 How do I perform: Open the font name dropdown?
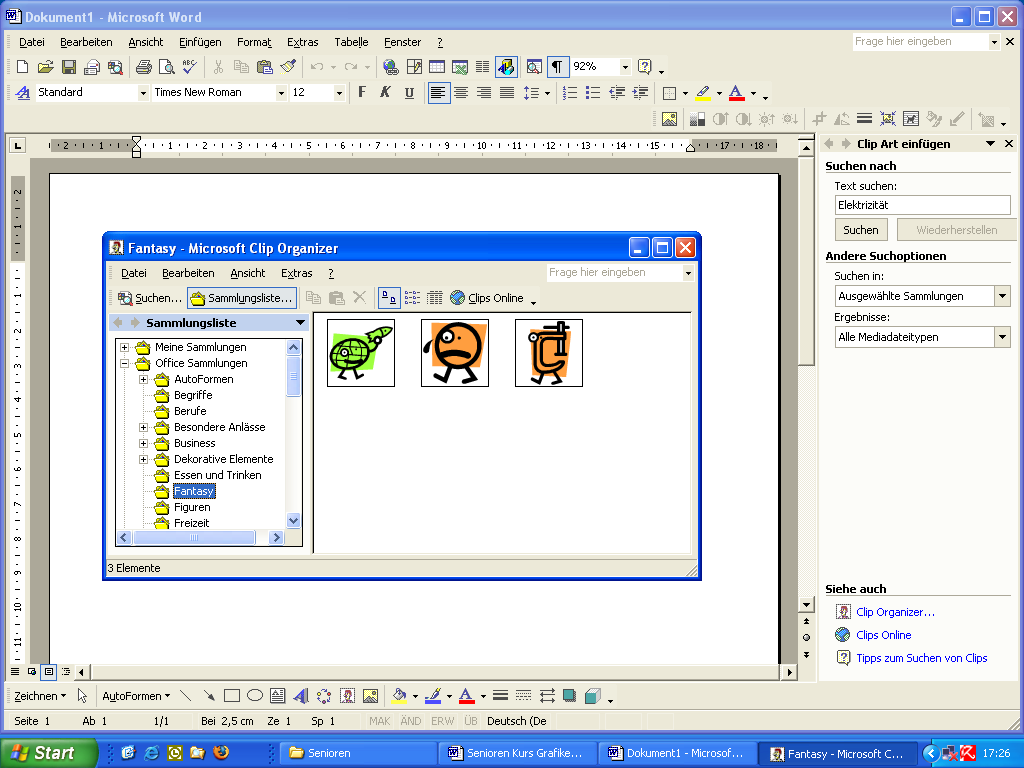click(280, 93)
